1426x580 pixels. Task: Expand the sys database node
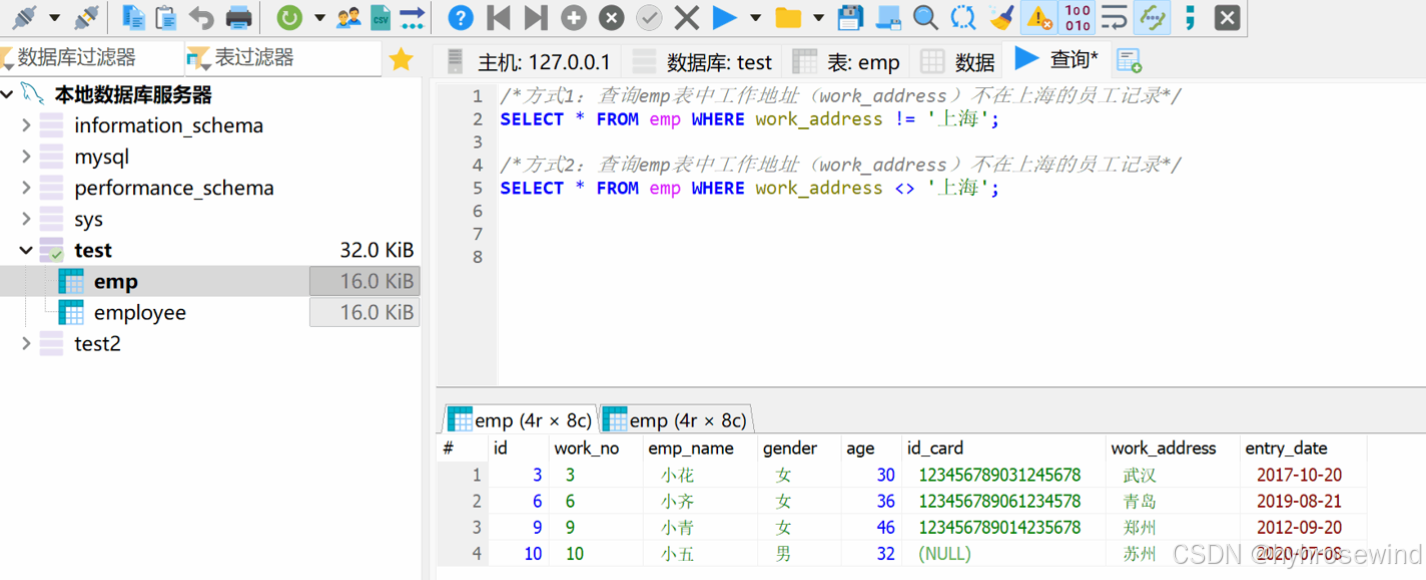tap(26, 219)
